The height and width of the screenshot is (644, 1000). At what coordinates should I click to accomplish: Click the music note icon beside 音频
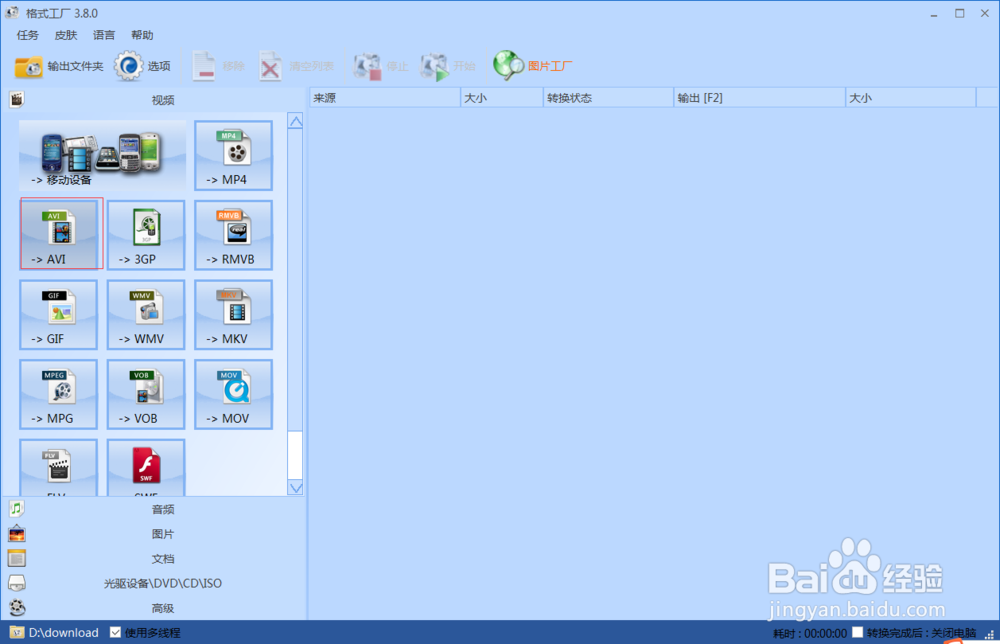(17, 509)
